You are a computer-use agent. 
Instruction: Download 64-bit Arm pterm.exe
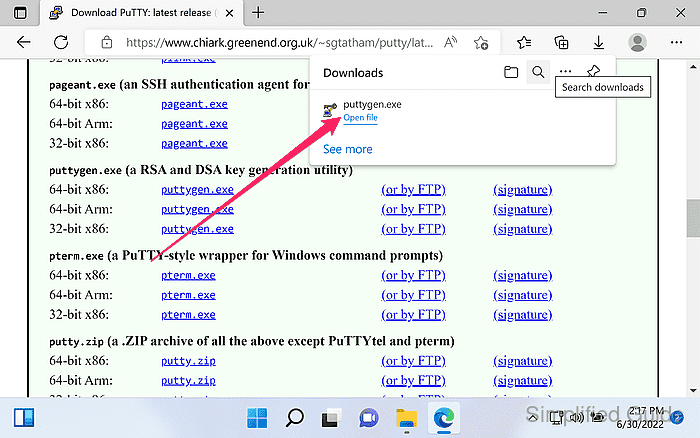[x=188, y=295]
